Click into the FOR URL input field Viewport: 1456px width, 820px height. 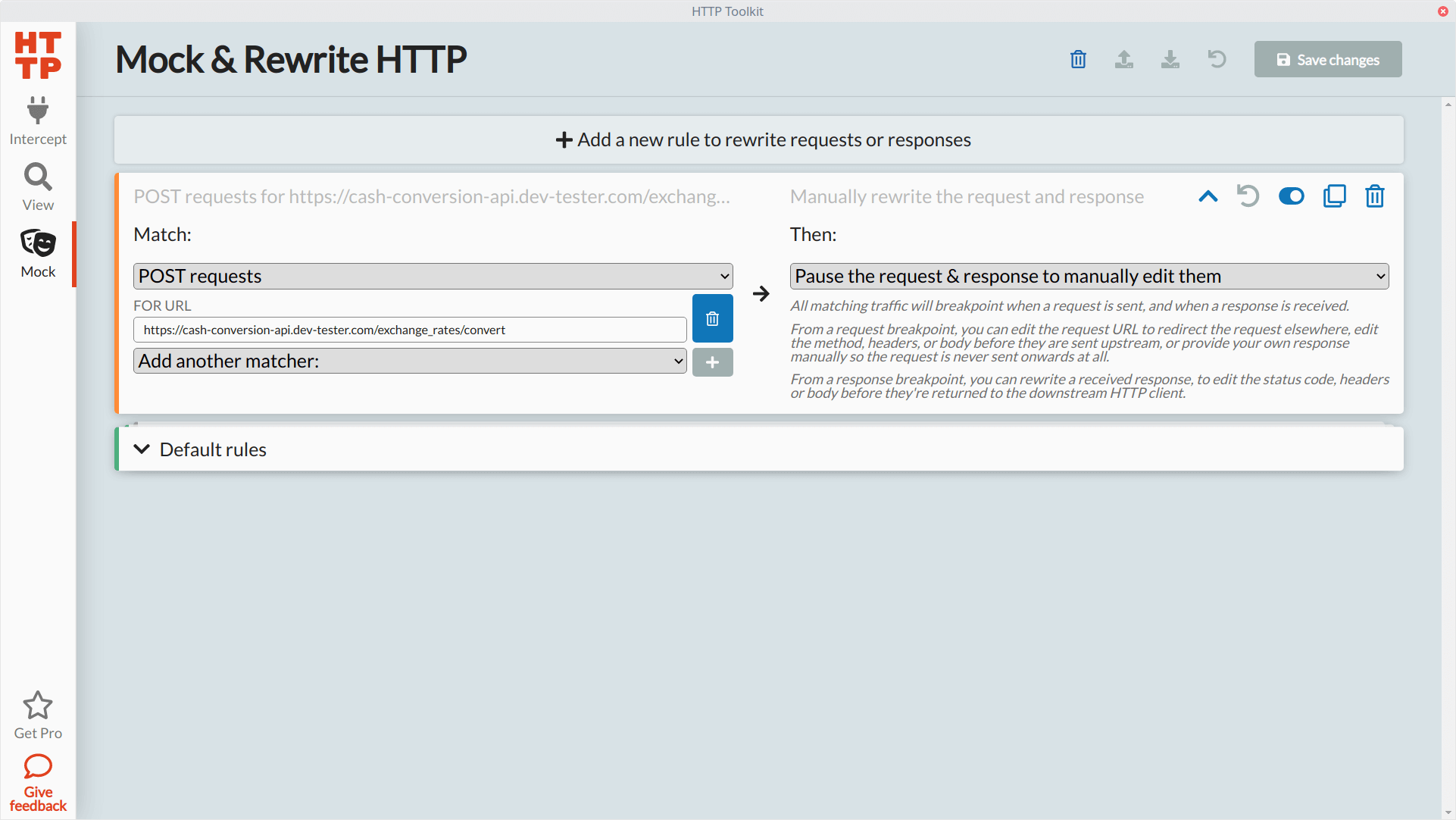[x=410, y=330]
